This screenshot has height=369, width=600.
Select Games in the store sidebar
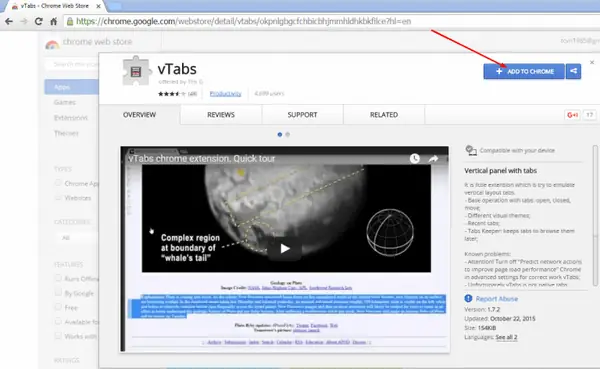65,102
